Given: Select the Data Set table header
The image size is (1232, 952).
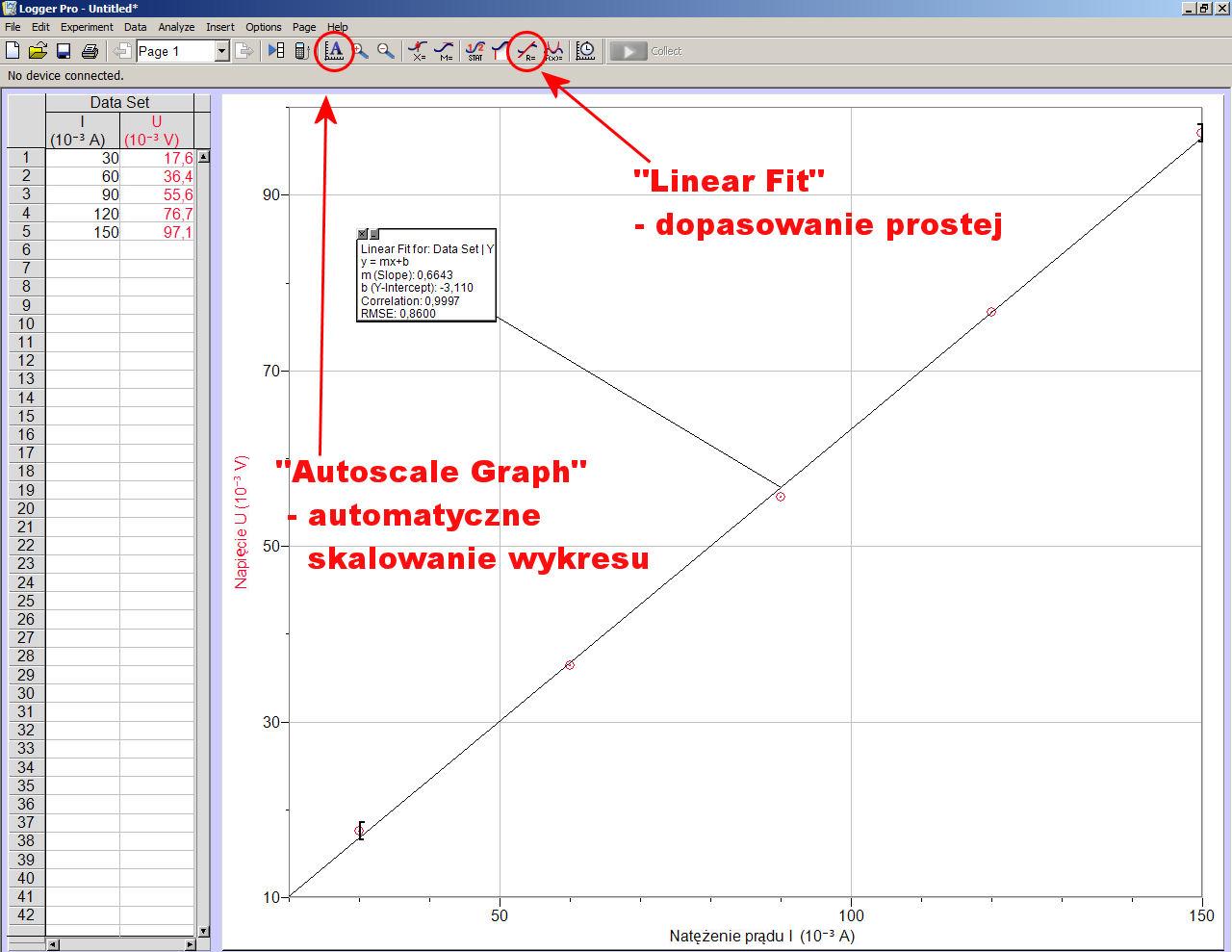Looking at the screenshot, I should (x=120, y=102).
